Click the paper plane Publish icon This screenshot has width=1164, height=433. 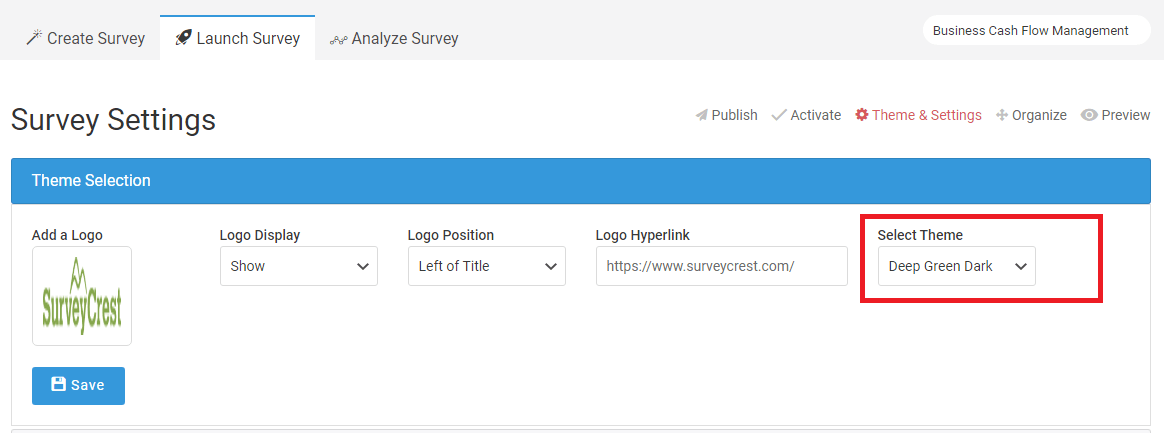702,115
